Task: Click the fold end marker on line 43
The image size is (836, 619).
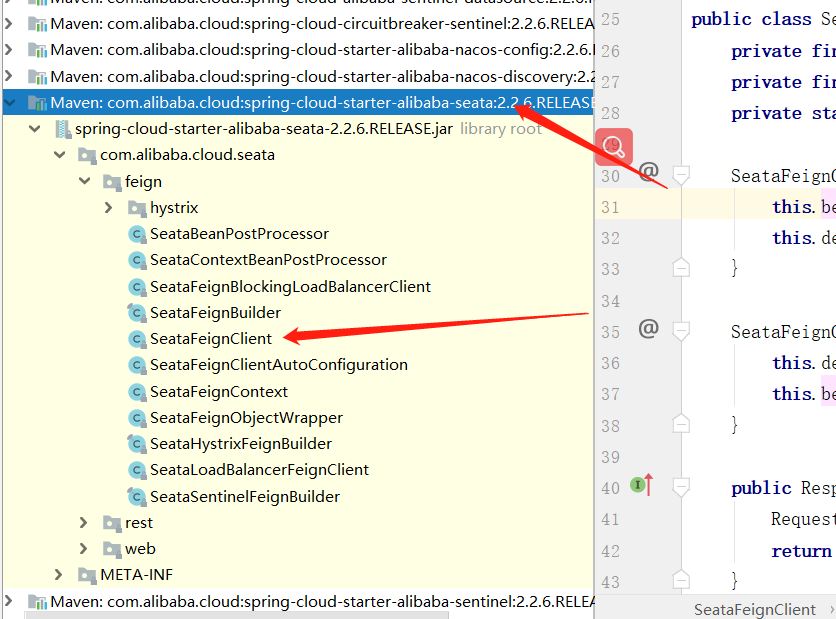Action: pyautogui.click(x=681, y=580)
